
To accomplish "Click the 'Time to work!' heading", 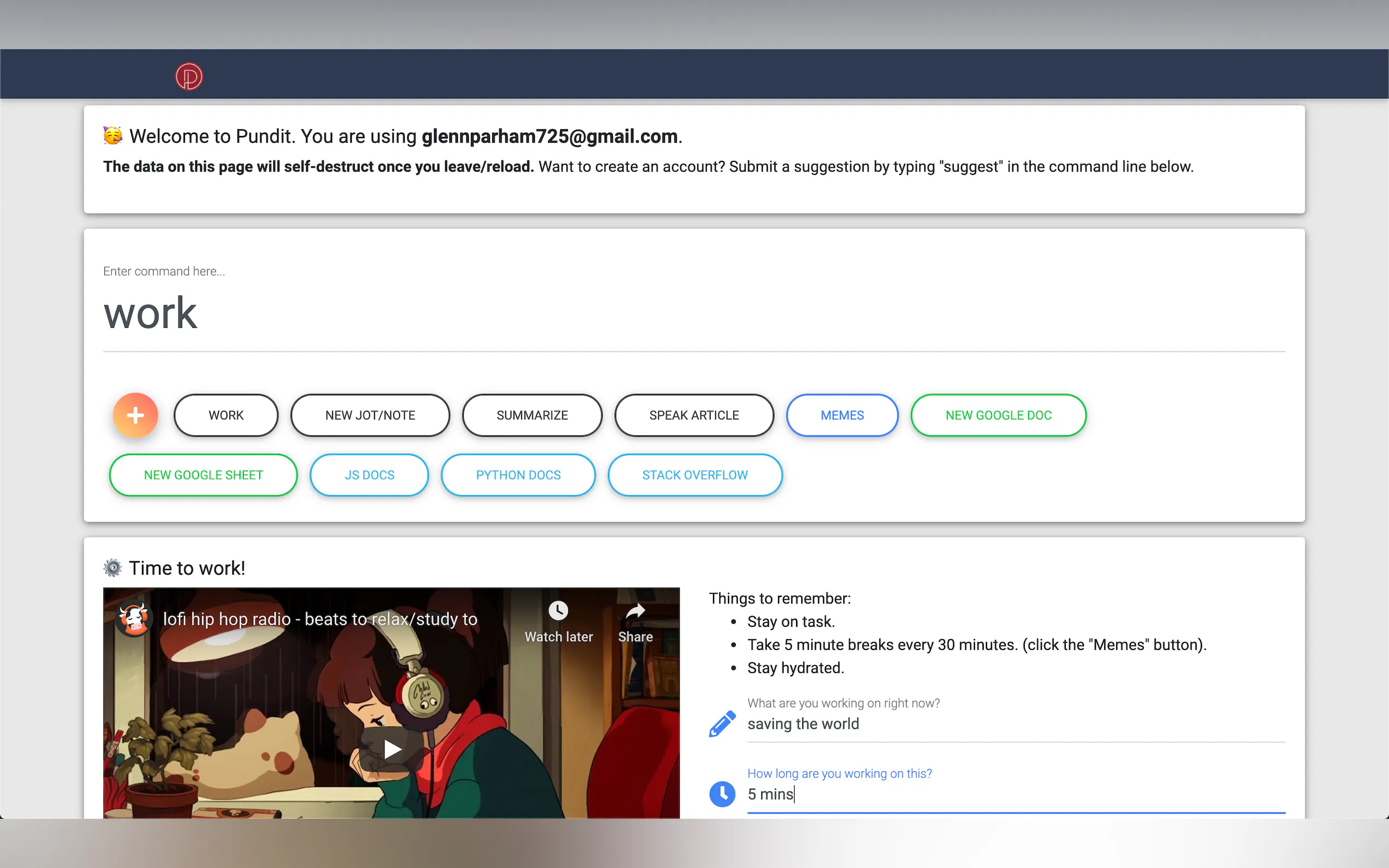I will tap(187, 568).
